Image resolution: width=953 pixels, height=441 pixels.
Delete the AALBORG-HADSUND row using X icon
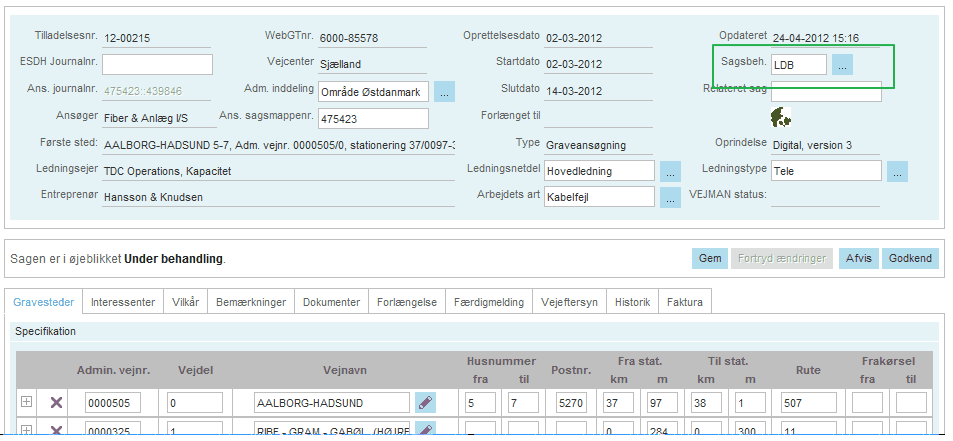click(56, 402)
